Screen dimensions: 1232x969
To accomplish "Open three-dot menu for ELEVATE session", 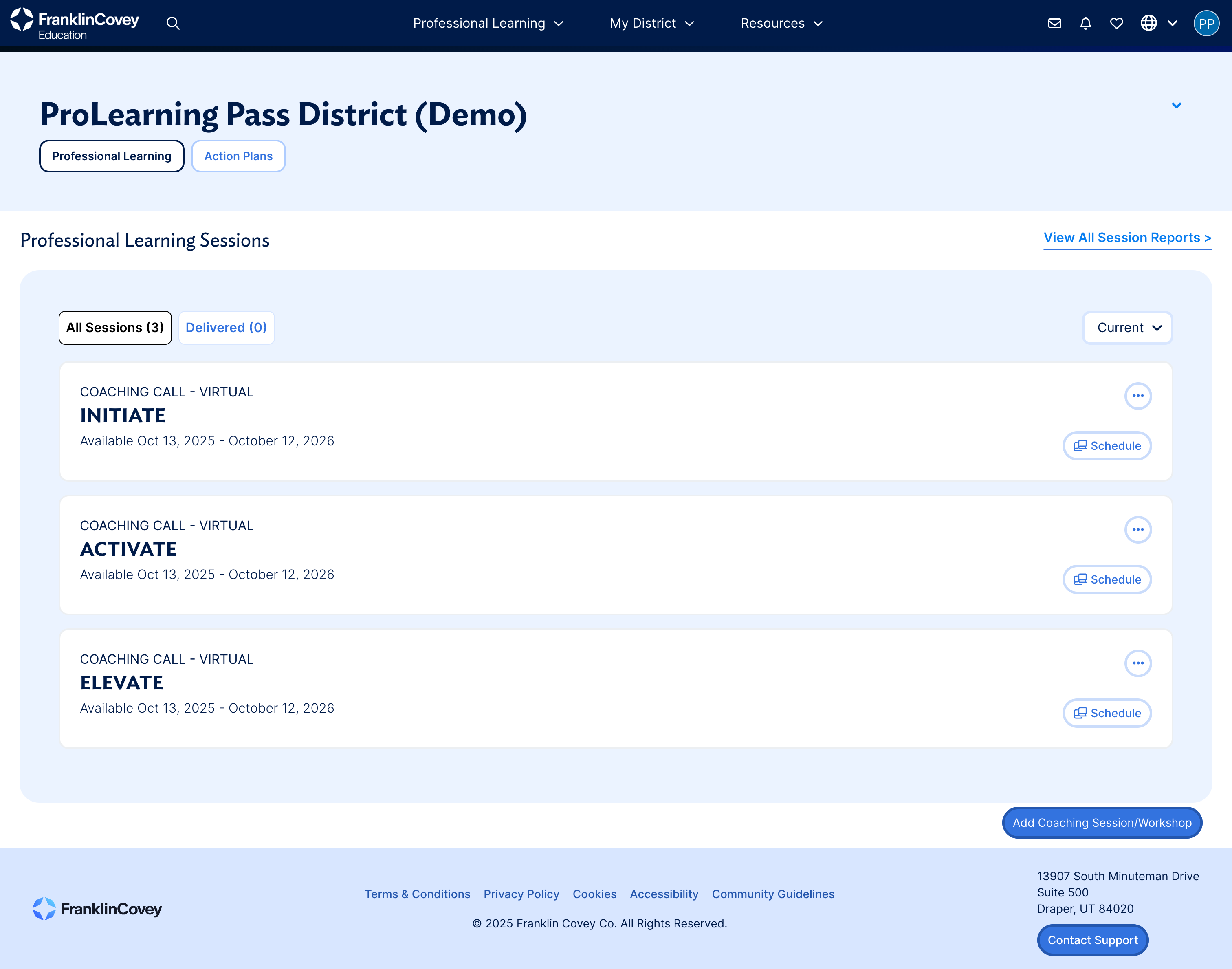I will 1138,663.
